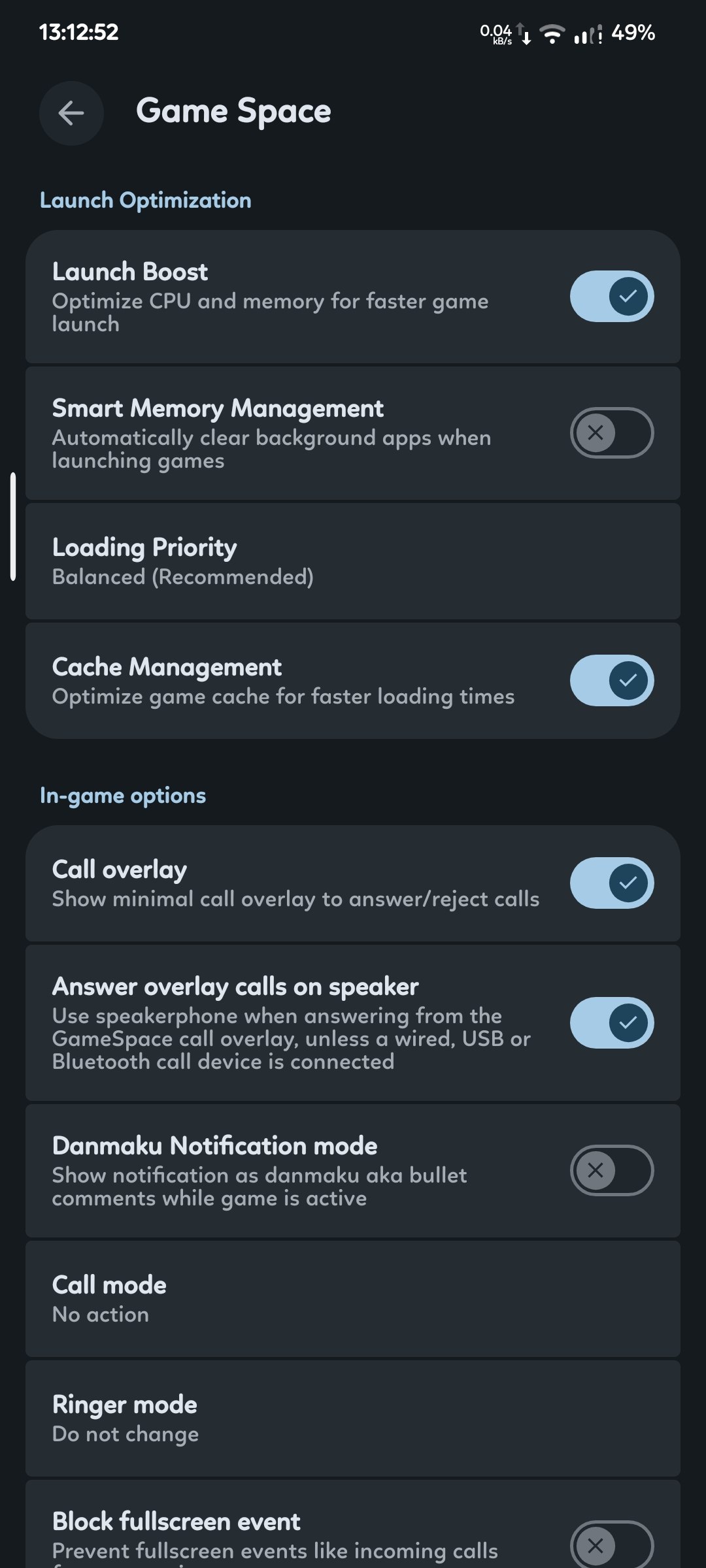Image resolution: width=706 pixels, height=1568 pixels.
Task: Tap the cellular signal strength icon
Action: tap(588, 34)
